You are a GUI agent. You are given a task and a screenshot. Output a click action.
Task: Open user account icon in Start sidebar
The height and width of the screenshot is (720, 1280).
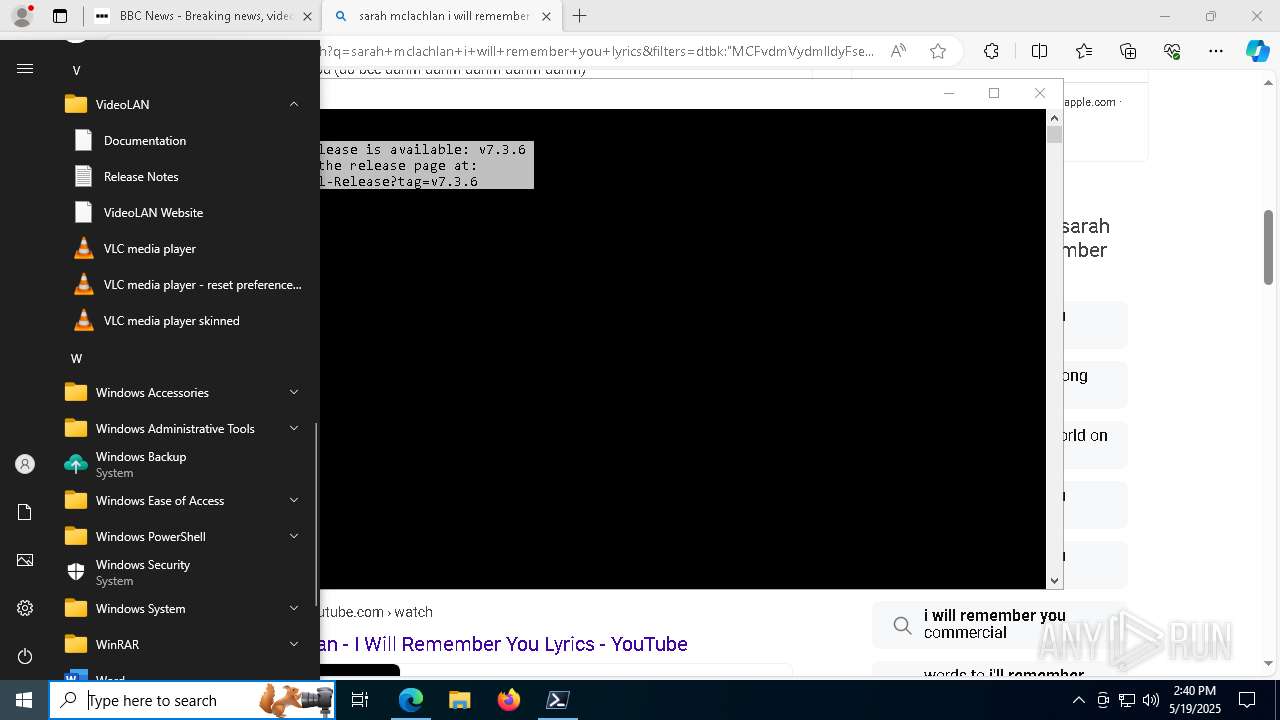coord(25,464)
